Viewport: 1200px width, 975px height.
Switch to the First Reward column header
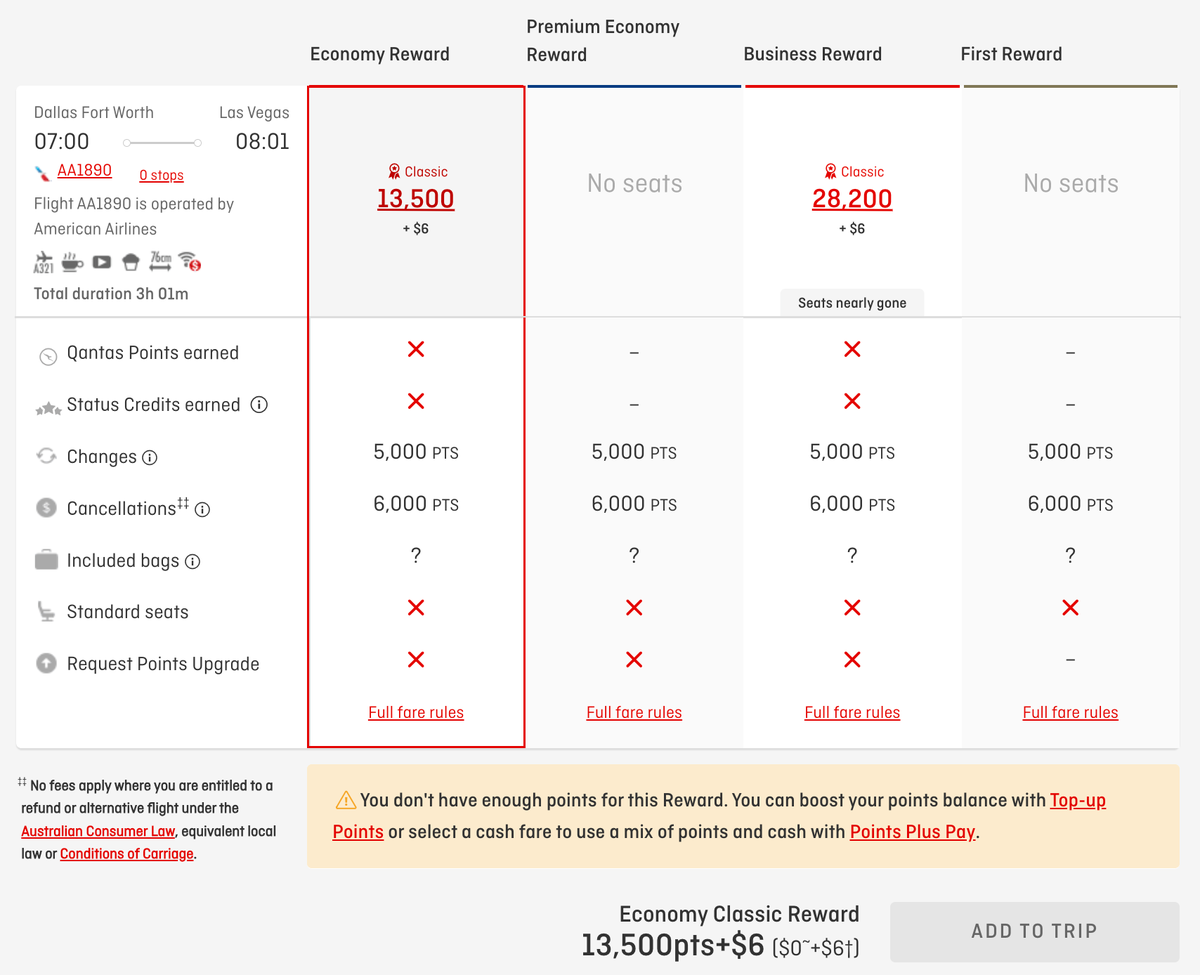click(x=1011, y=54)
